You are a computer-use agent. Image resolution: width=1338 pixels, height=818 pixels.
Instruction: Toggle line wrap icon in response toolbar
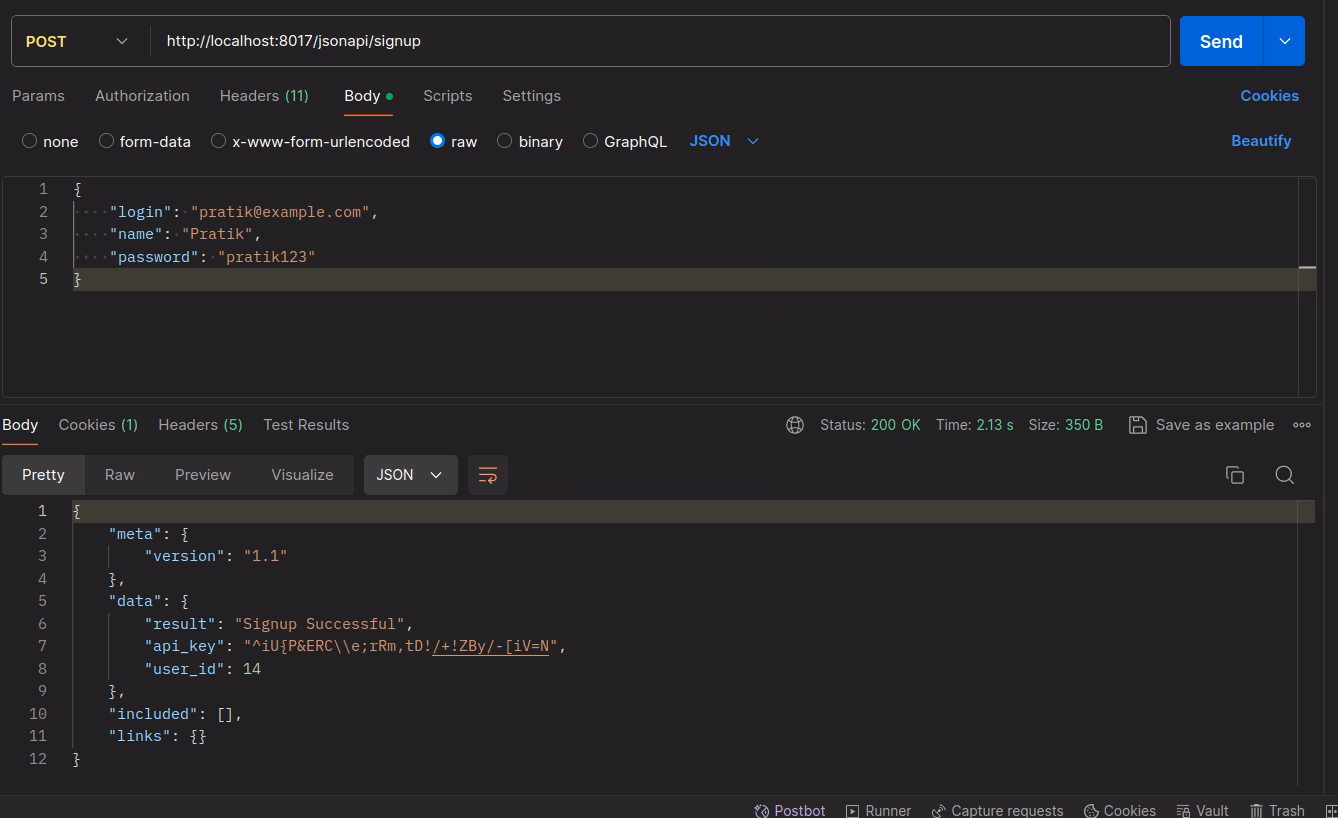point(488,475)
